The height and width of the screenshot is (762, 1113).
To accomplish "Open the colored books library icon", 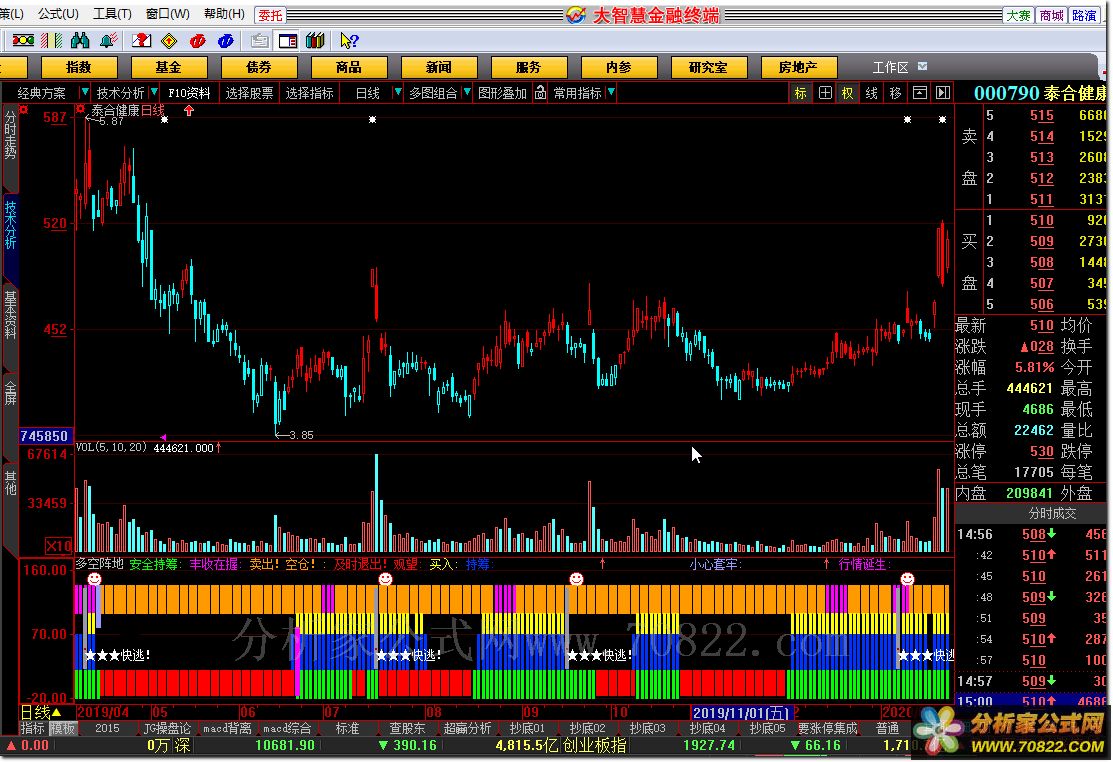I will coord(315,40).
